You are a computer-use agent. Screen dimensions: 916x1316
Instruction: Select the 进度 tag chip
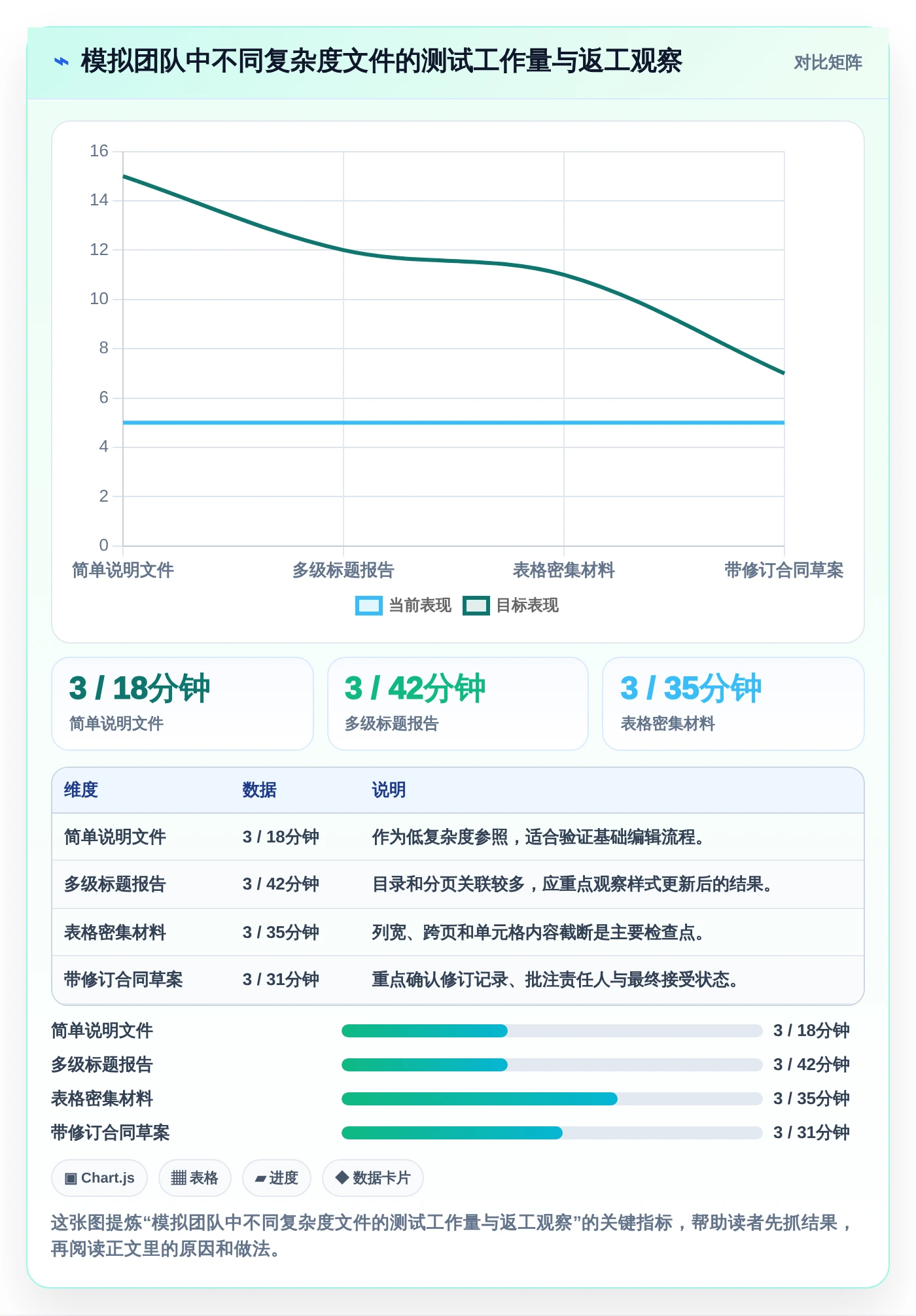[x=276, y=1178]
